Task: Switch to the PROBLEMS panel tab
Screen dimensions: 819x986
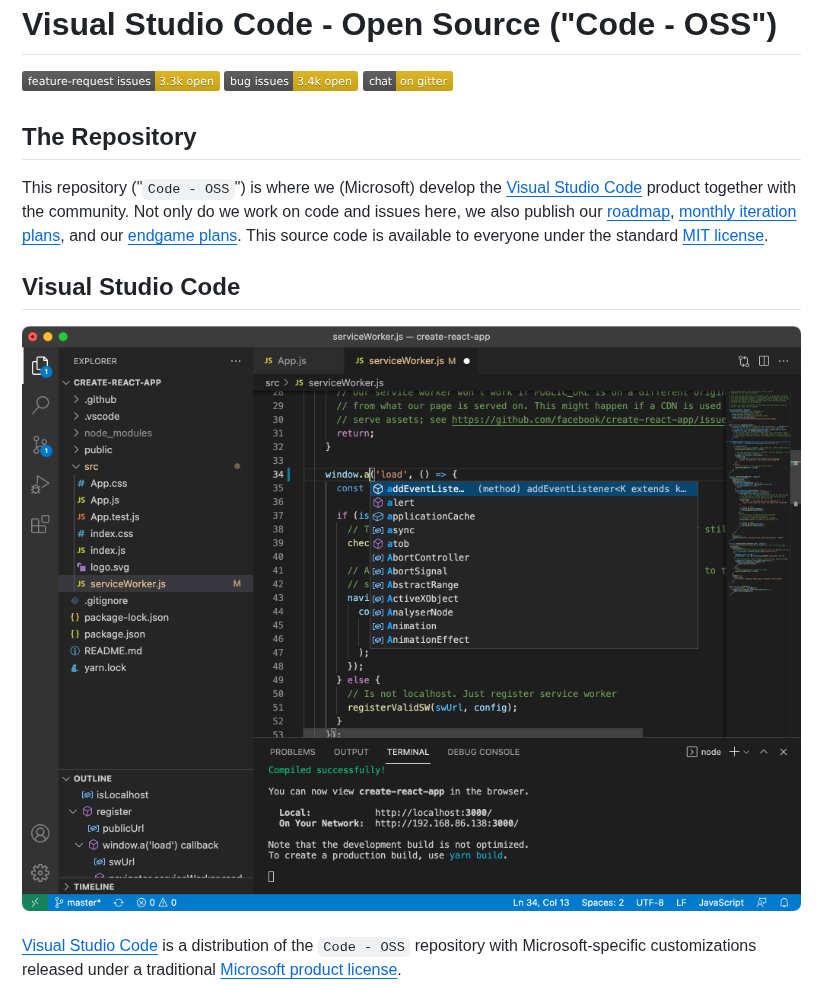Action: tap(292, 752)
